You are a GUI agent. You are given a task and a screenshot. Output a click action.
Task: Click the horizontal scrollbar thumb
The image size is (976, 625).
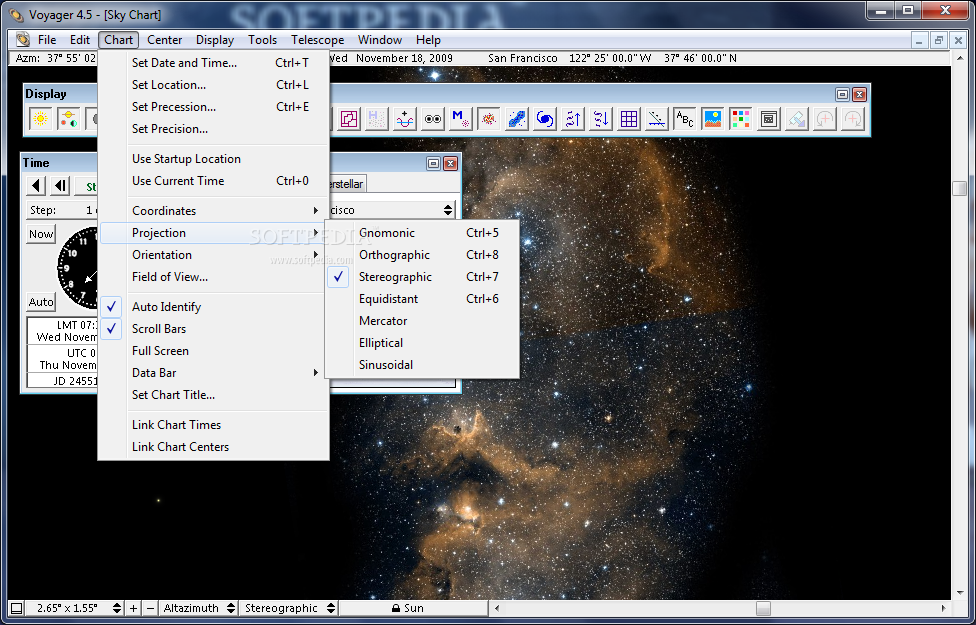coord(763,608)
